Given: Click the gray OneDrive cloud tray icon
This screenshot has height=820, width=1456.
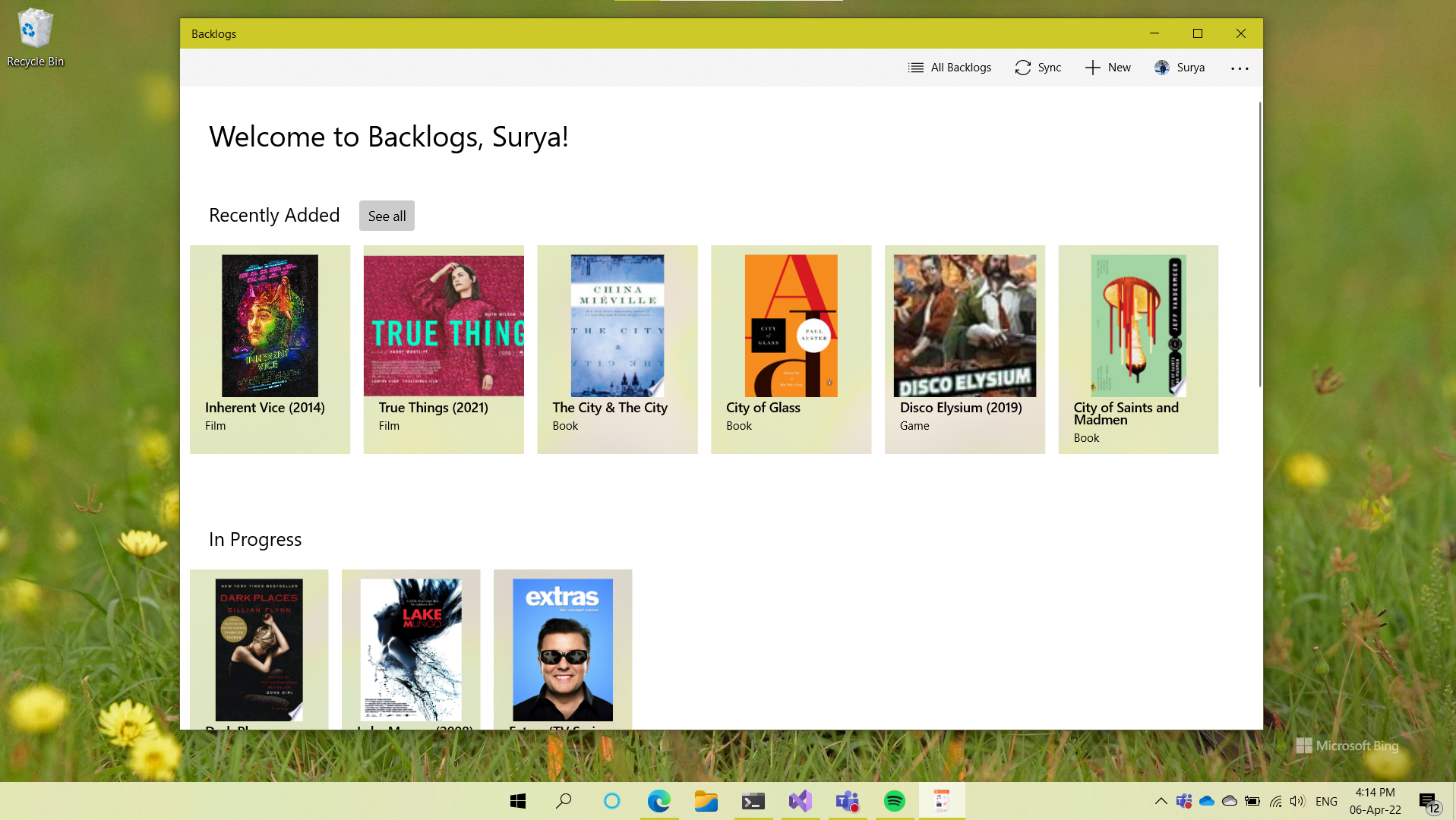Looking at the screenshot, I should point(1230,801).
